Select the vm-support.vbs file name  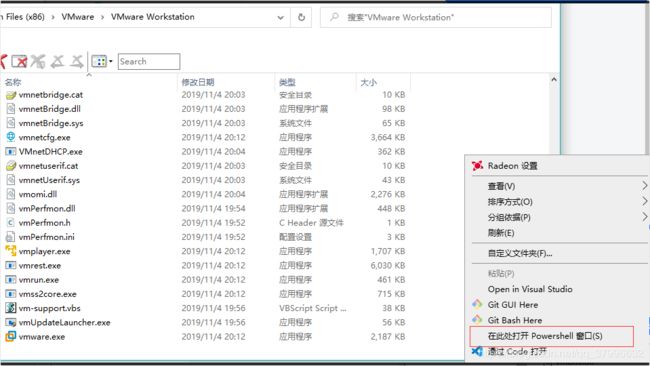tap(50, 308)
